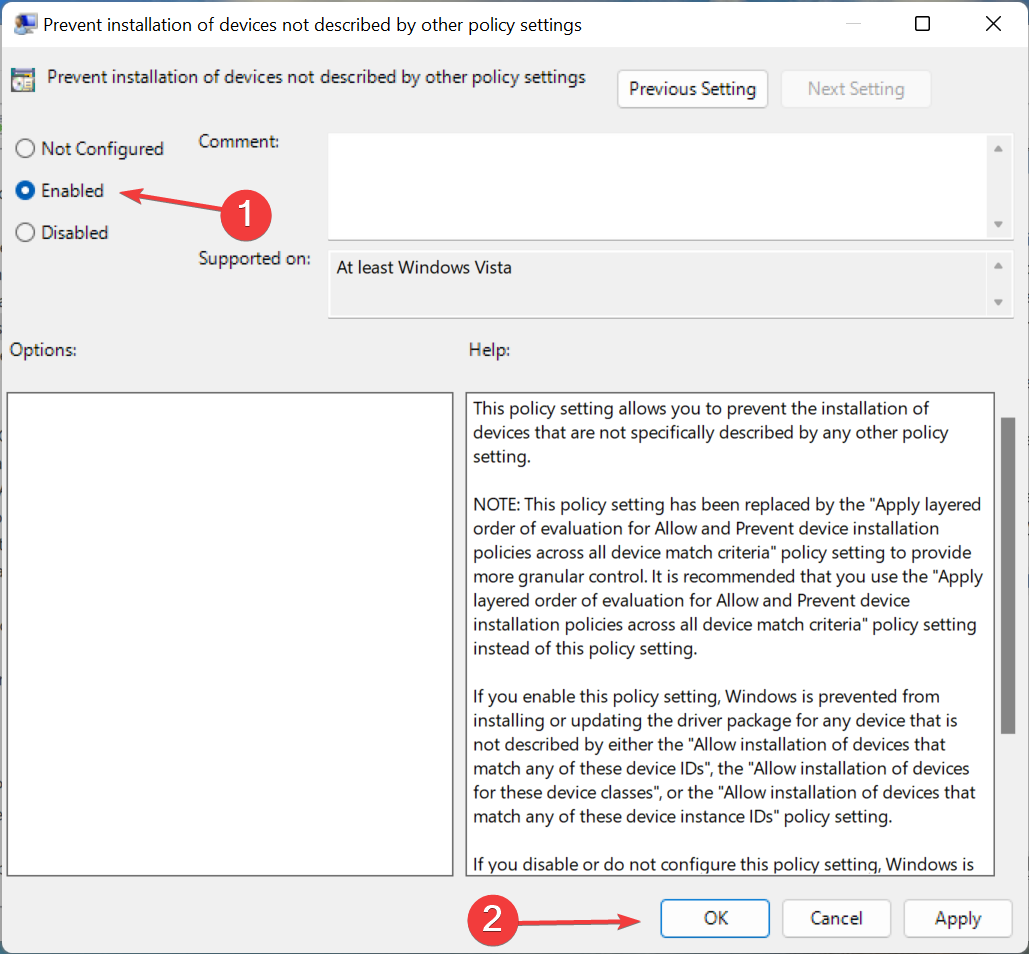Click the policy setting icon beside heading
This screenshot has width=1029, height=954.
point(23,80)
